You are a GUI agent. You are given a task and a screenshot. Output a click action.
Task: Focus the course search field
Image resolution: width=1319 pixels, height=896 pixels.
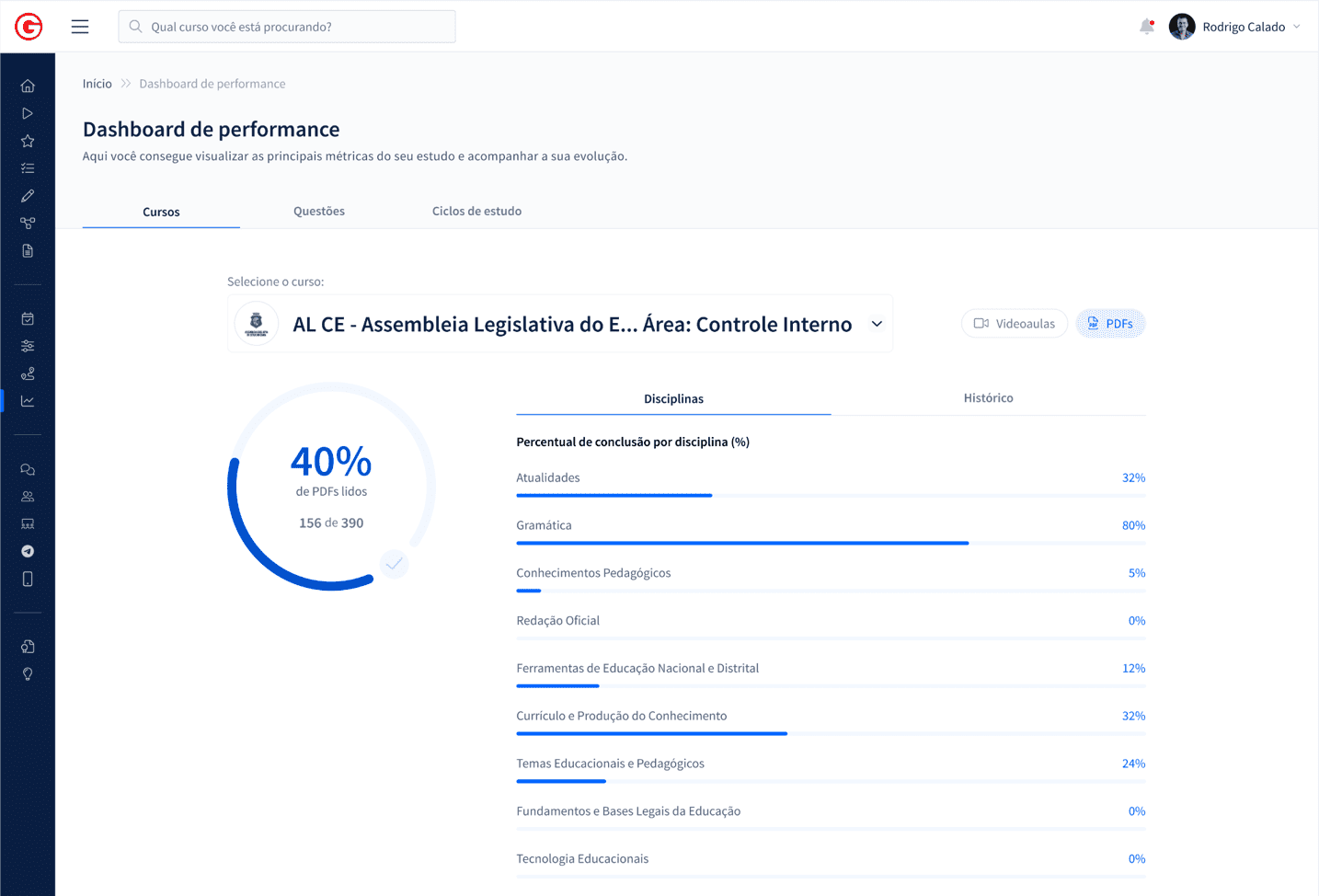pyautogui.click(x=287, y=27)
